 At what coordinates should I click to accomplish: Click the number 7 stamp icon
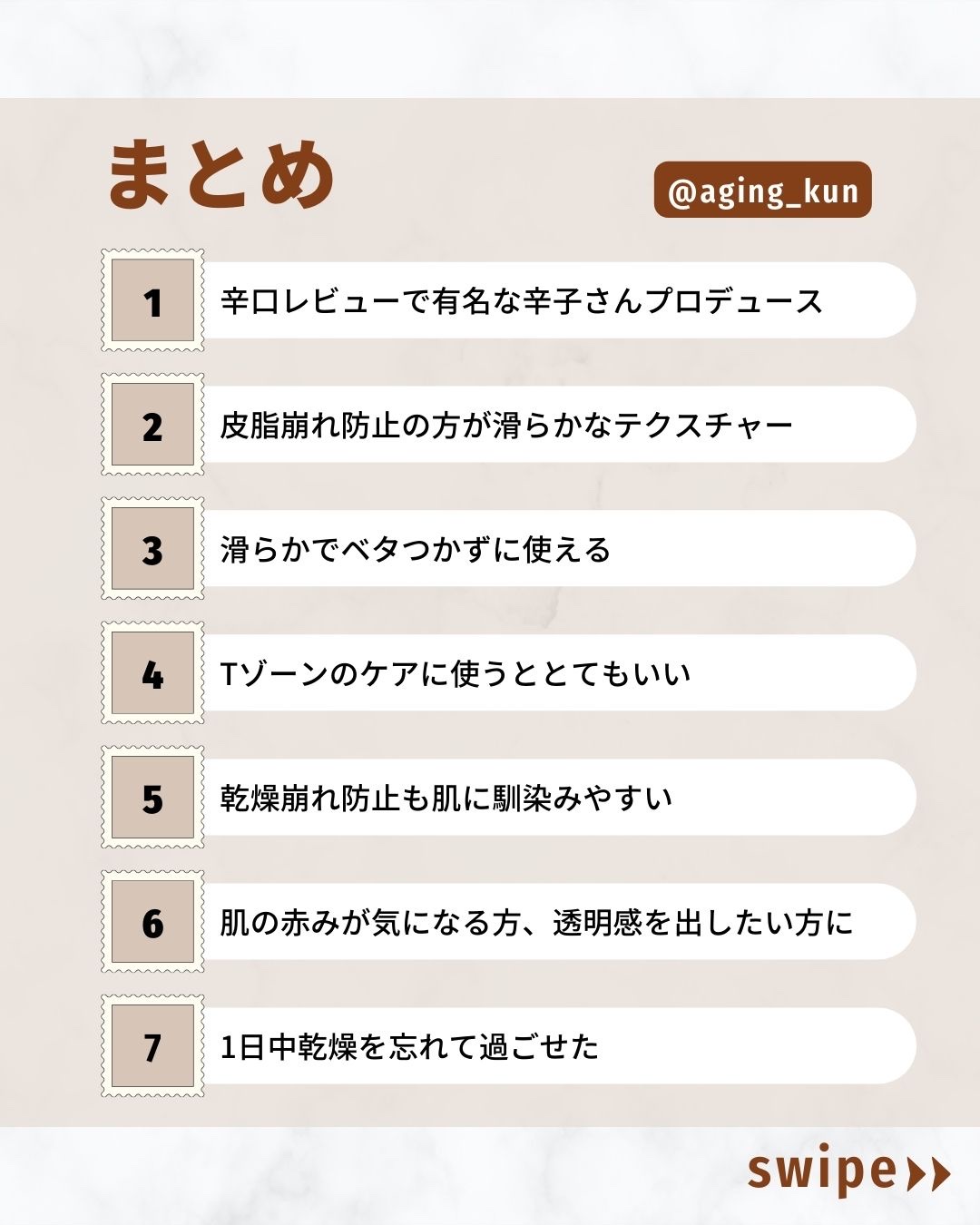pyautogui.click(x=152, y=1046)
